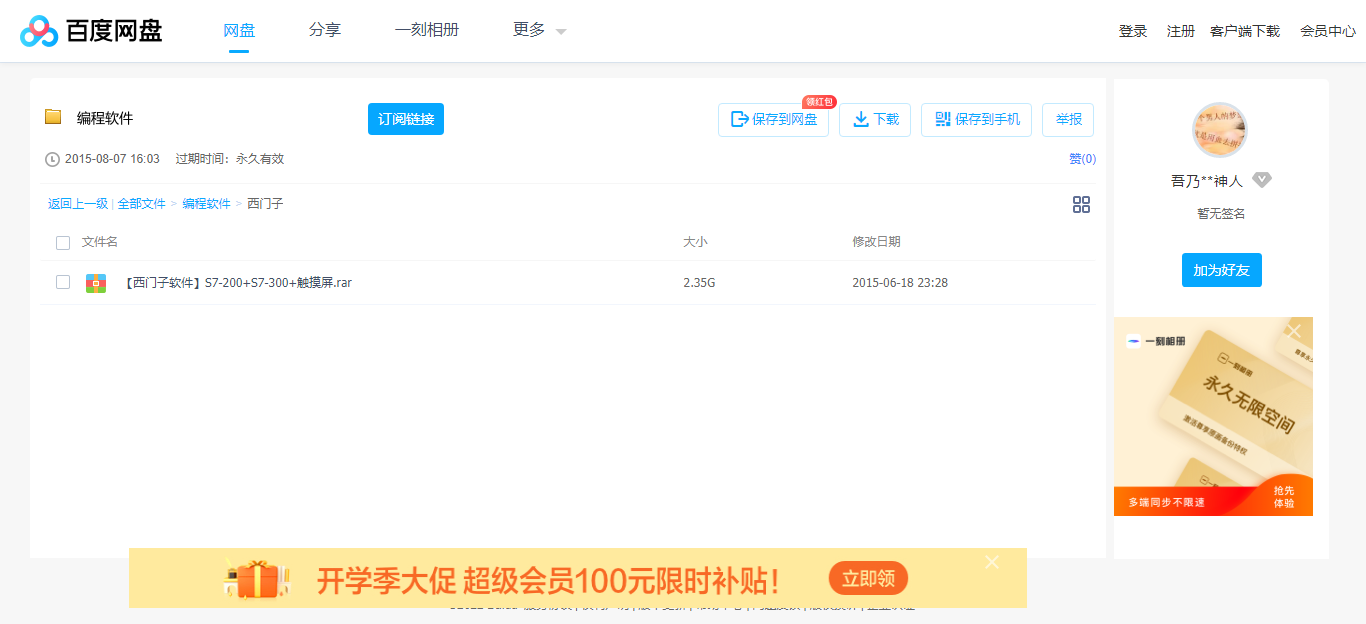Screen dimensions: 1366x624
Task: Click the rar file type icon
Action: (x=95, y=282)
